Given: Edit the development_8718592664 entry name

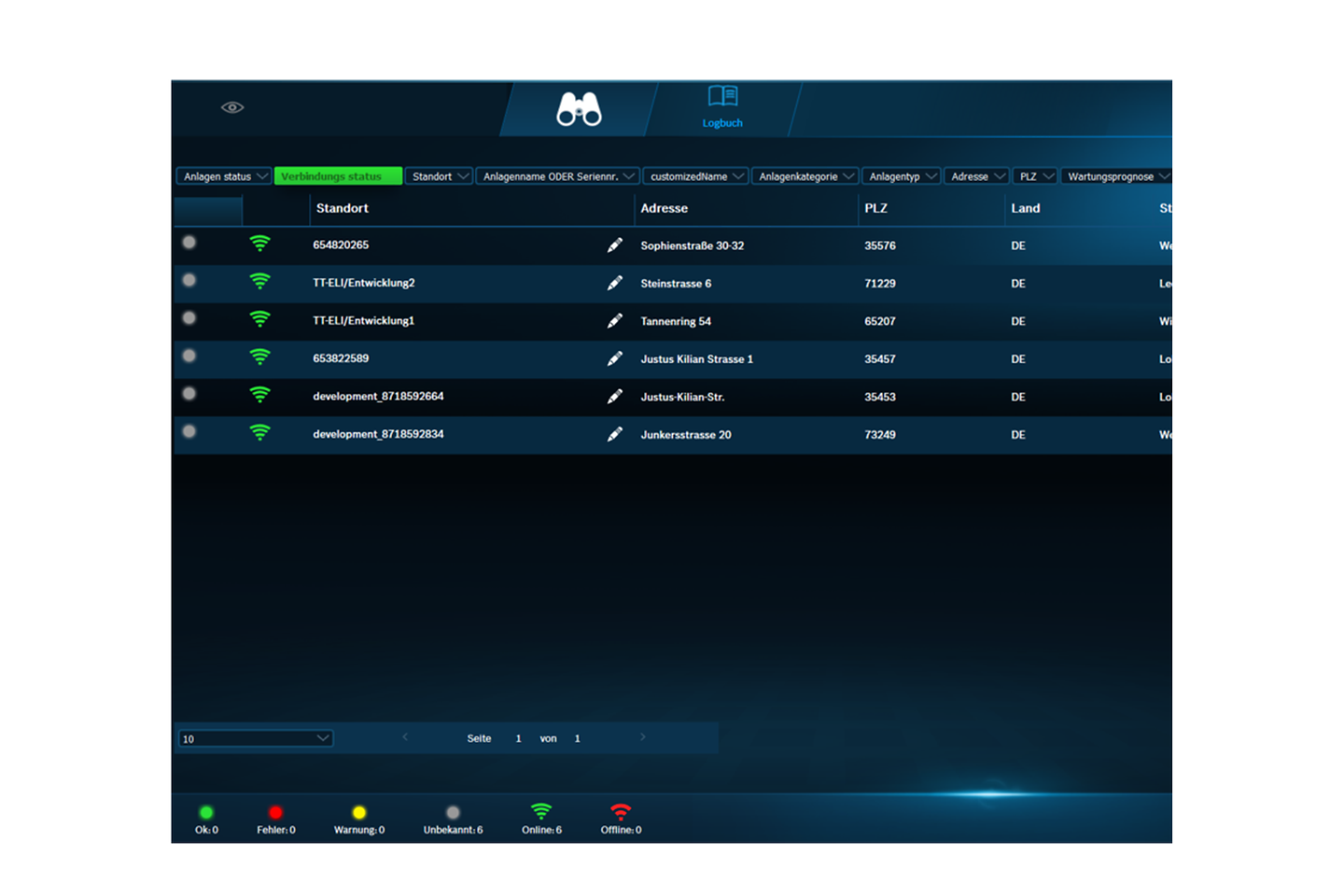Looking at the screenshot, I should pos(614,397).
